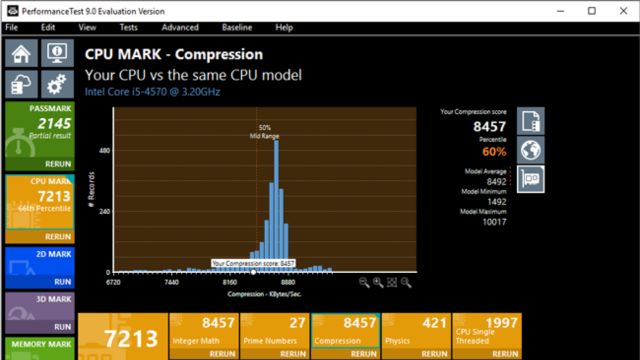
Task: Open the System Information monitor icon
Action: click(x=58, y=53)
